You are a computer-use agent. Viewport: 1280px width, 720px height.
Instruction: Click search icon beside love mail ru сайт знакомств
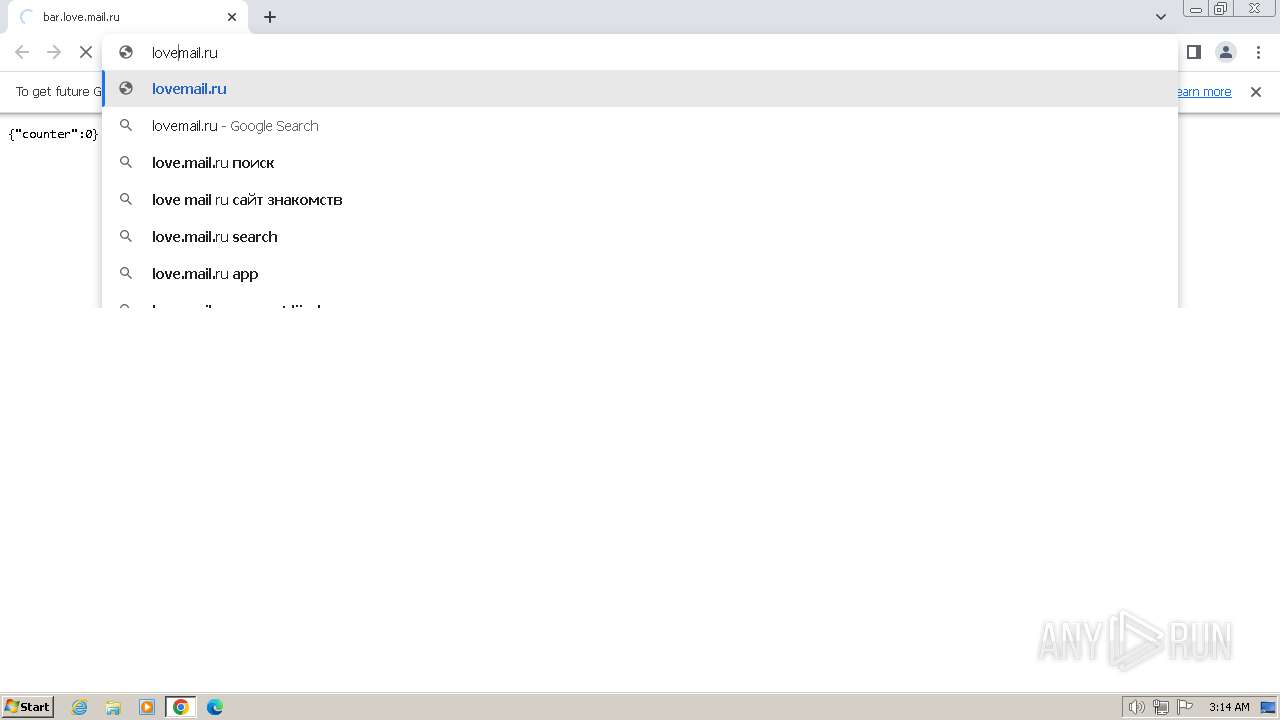click(126, 200)
